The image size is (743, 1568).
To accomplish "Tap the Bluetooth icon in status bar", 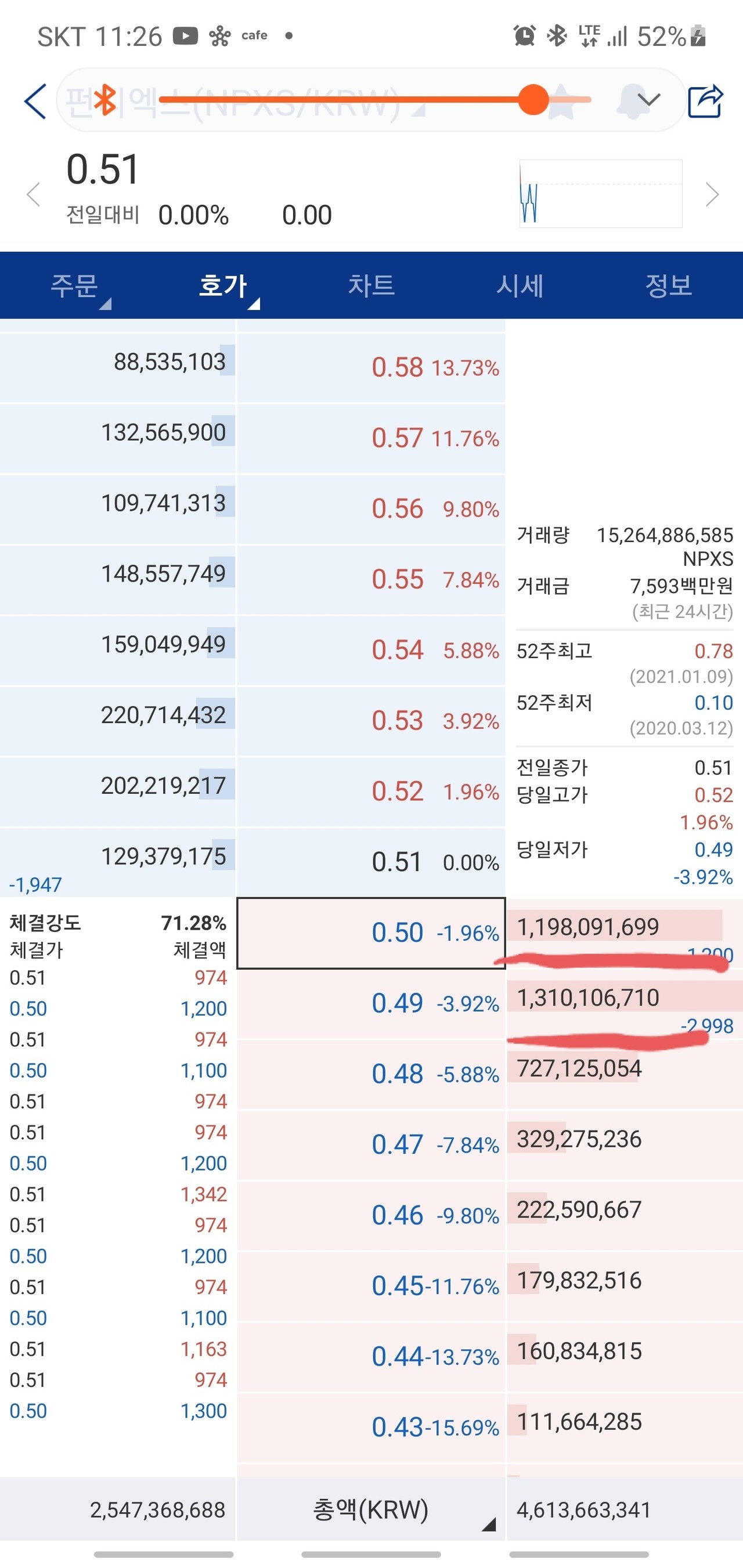I will [557, 35].
